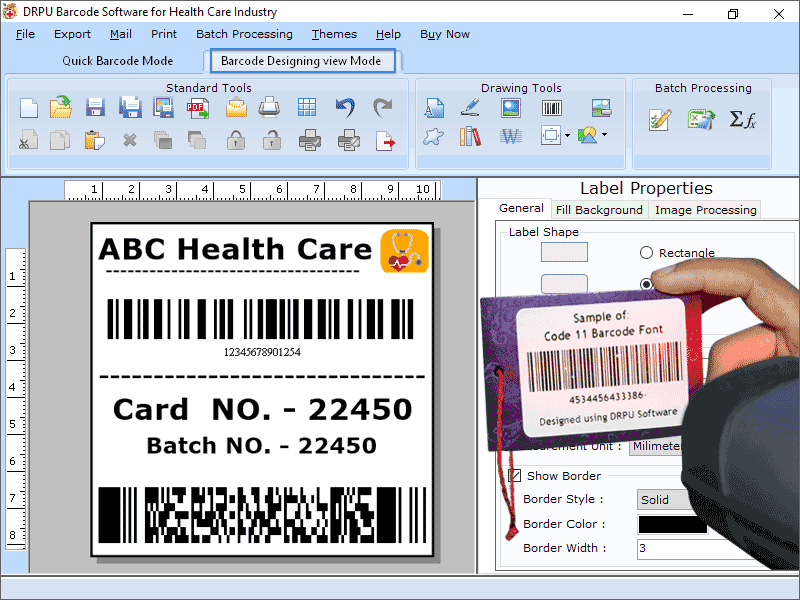
Task: Enable the Rectangle label shape
Action: point(644,253)
